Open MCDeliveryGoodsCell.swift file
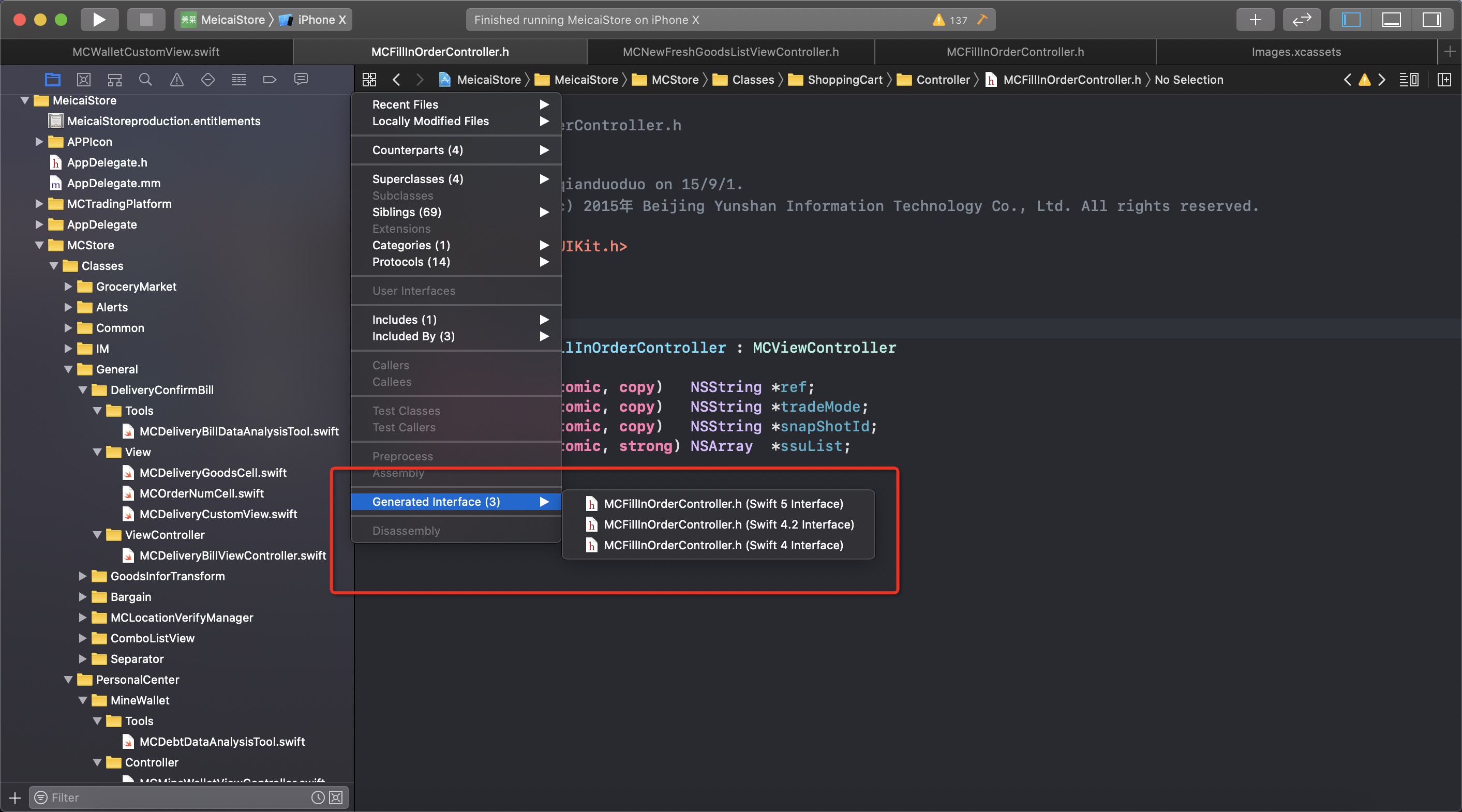 coord(213,473)
